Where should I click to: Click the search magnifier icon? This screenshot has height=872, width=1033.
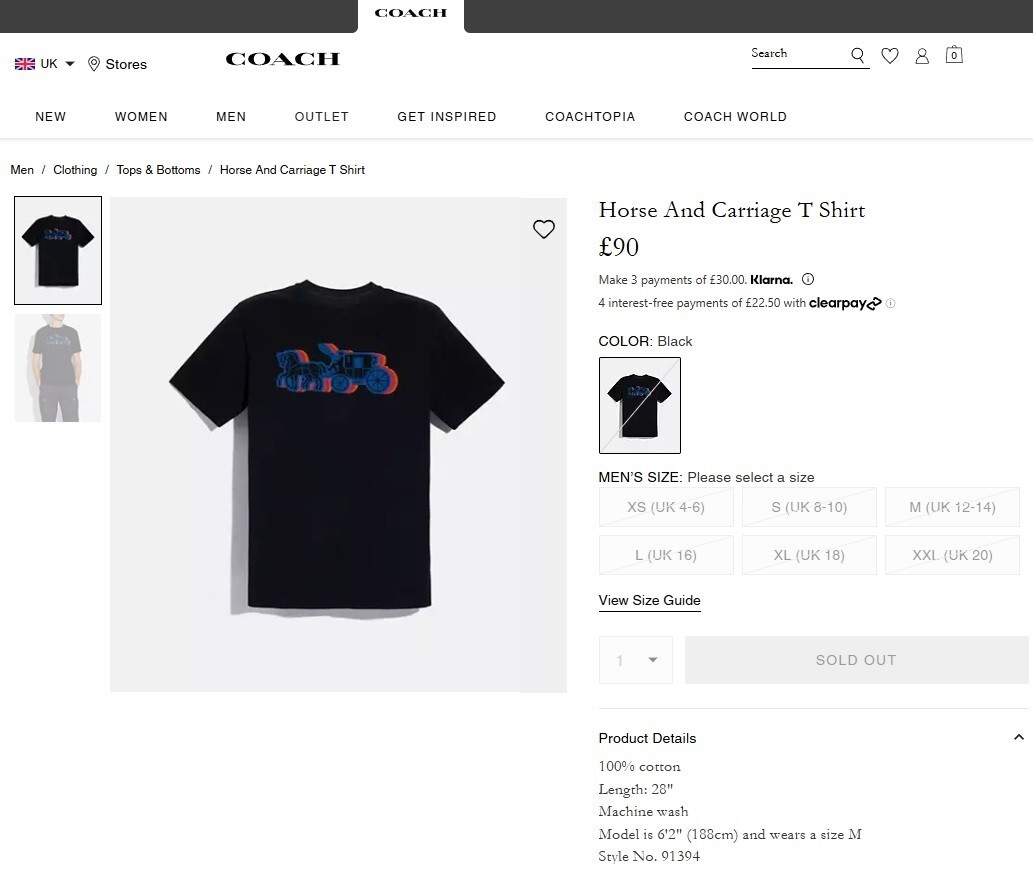(x=857, y=55)
